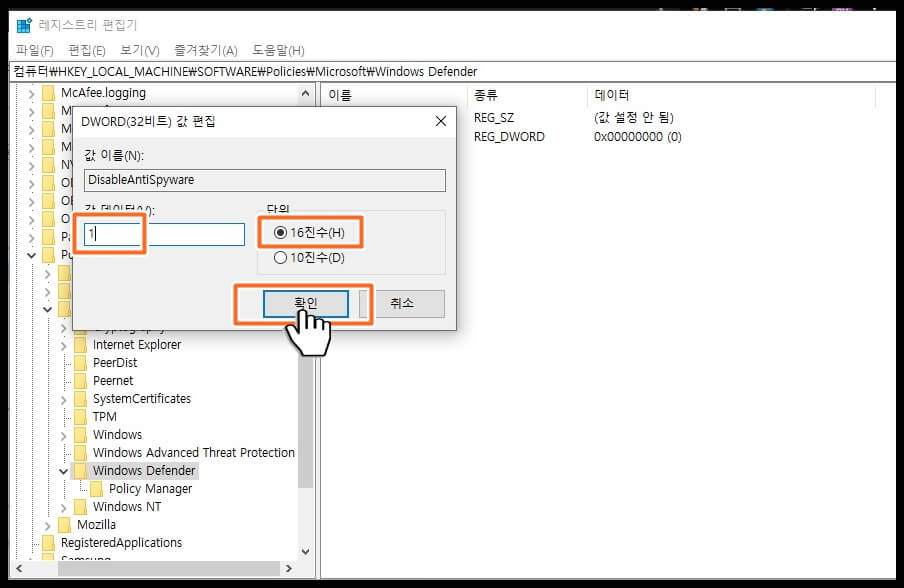Viewport: 904px width, 588px height.
Task: Select the Internet Explorer key
Action: point(137,345)
